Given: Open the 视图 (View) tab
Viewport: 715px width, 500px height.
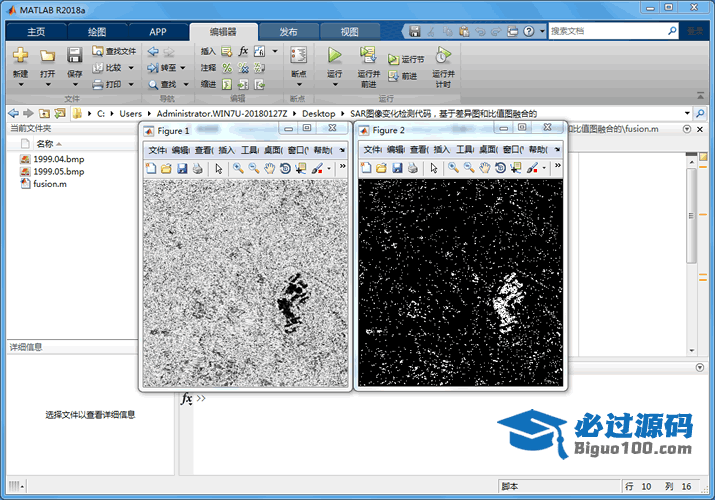Looking at the screenshot, I should [x=350, y=32].
